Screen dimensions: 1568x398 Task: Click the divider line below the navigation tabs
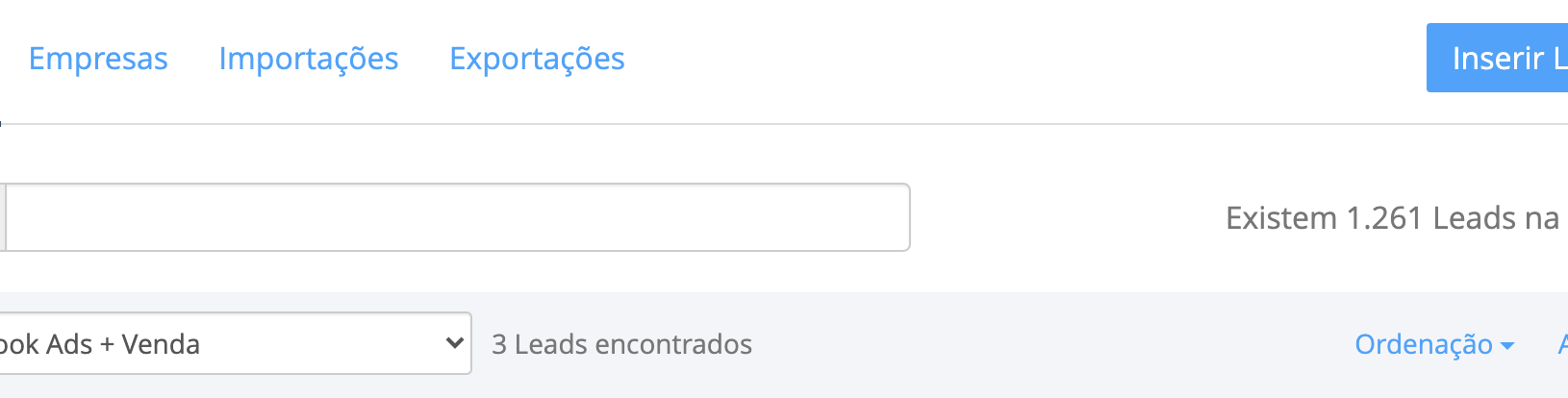784,124
